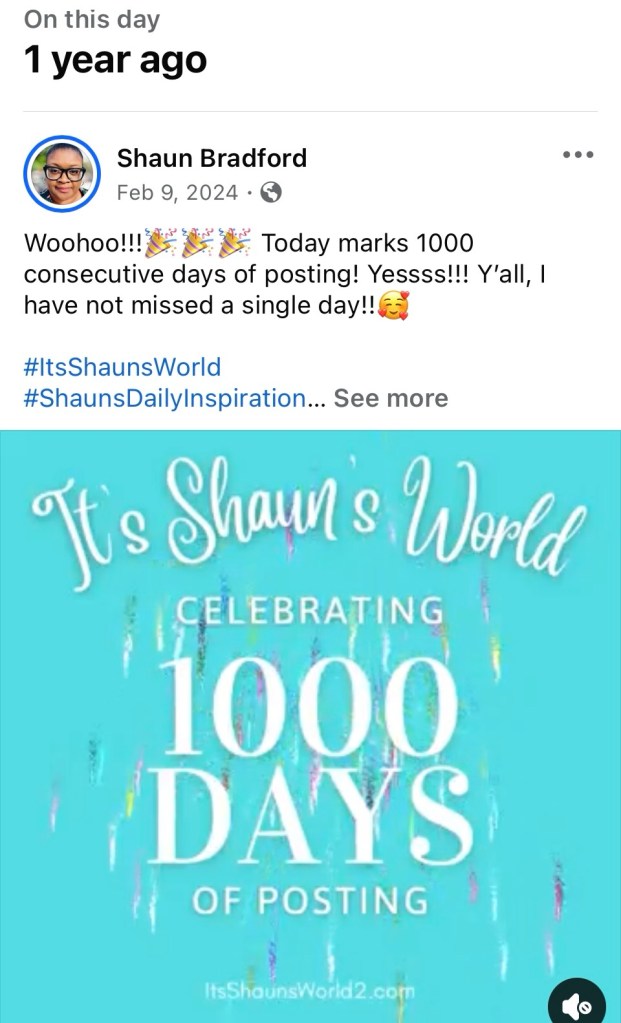This screenshot has height=1023, width=621.
Task: Click the smiling face with hearts emoji
Action: [x=395, y=307]
